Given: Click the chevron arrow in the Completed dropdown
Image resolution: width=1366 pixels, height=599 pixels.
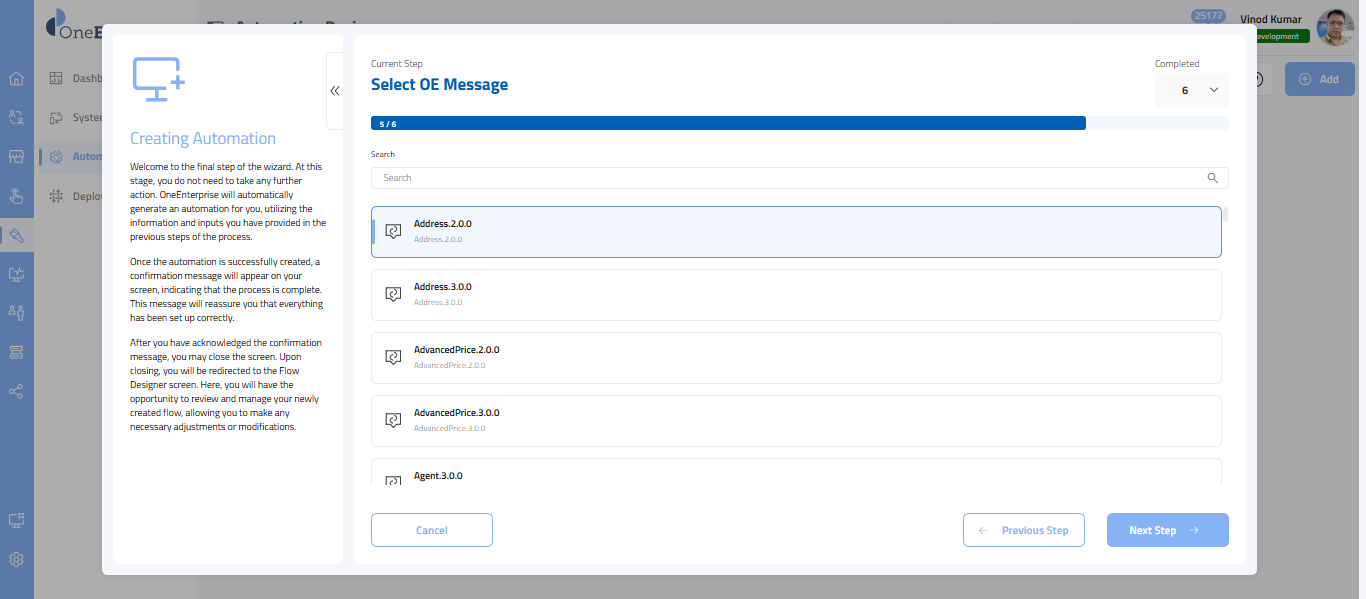Looking at the screenshot, I should tap(1214, 90).
